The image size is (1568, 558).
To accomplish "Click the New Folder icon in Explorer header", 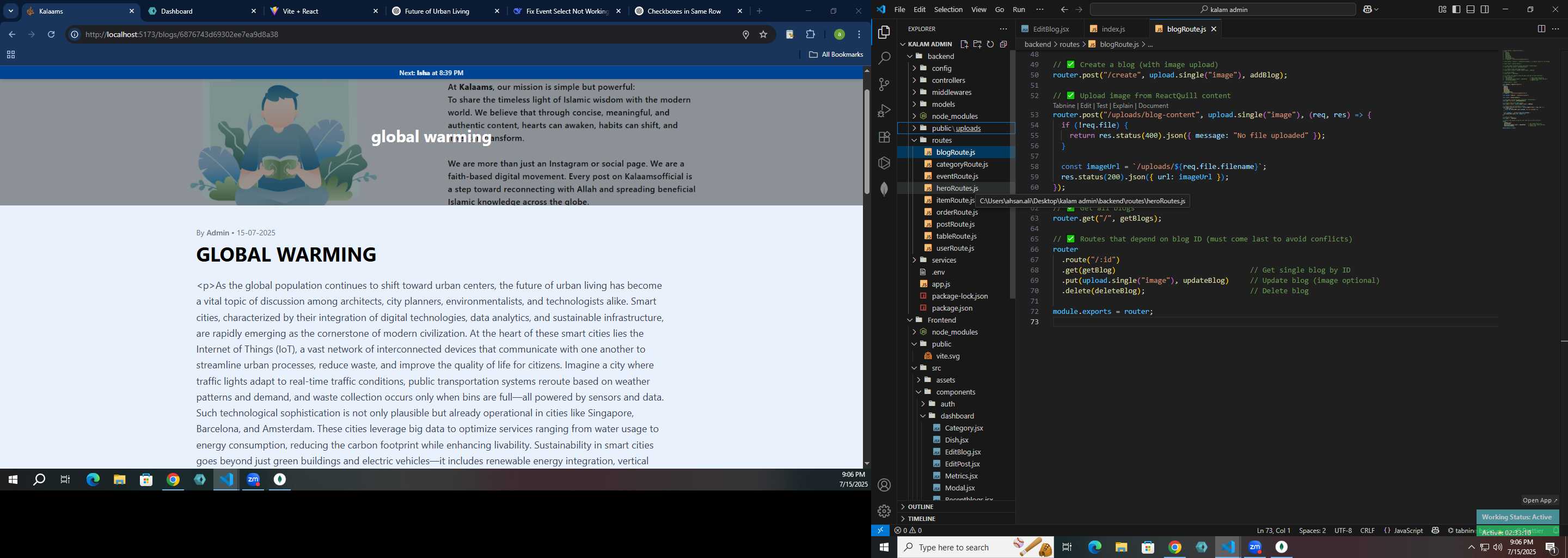I will [x=977, y=44].
